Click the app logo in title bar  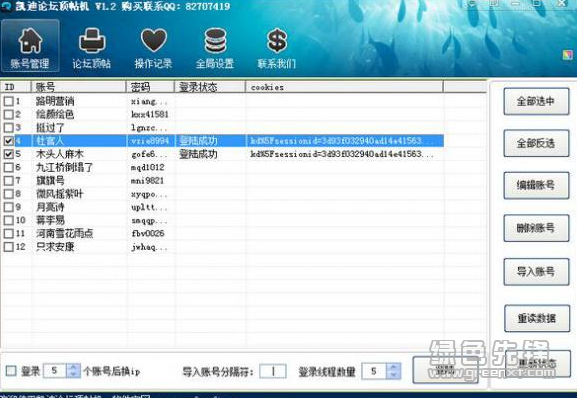click(x=6, y=7)
